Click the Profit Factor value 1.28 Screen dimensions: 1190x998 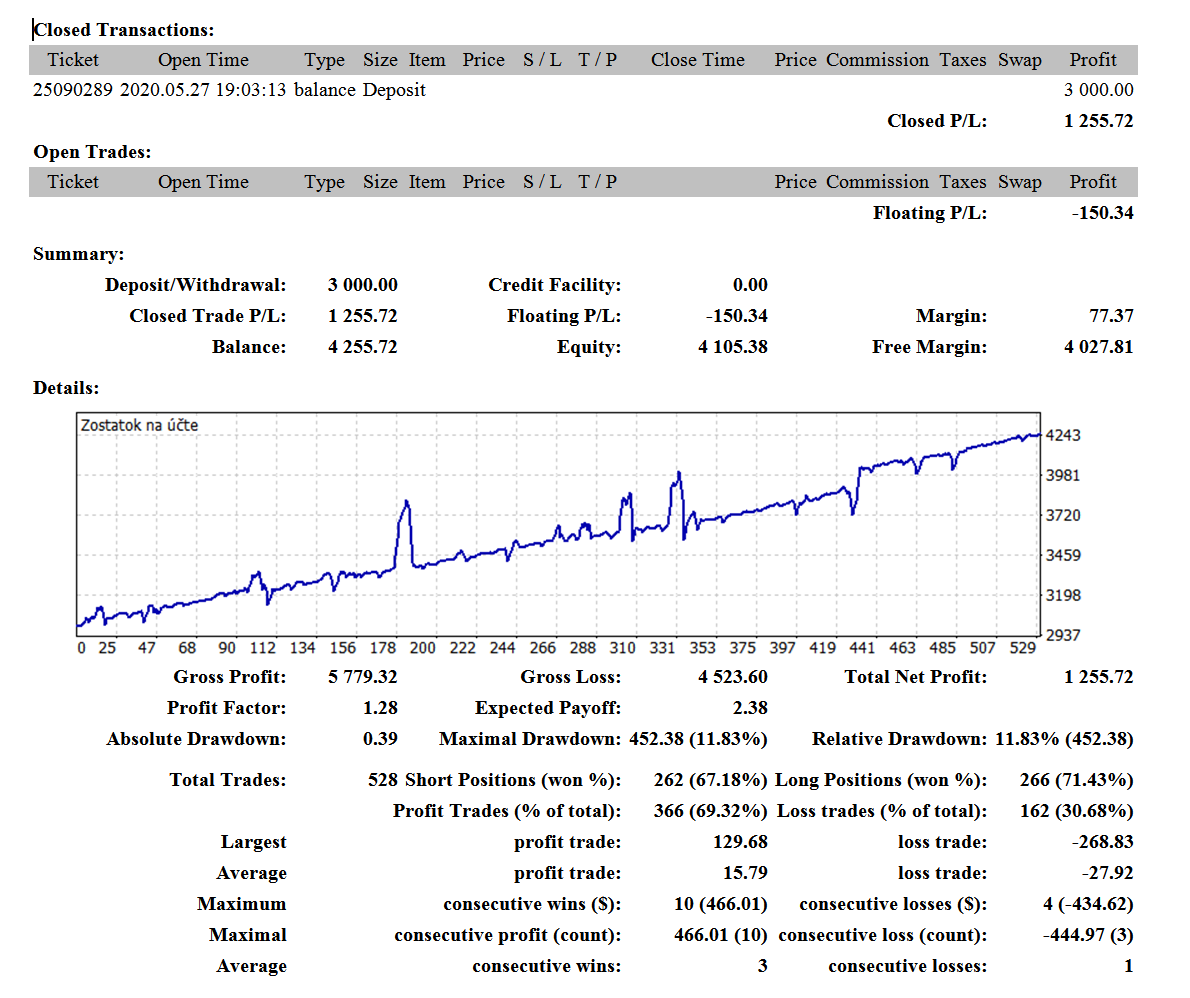[379, 708]
